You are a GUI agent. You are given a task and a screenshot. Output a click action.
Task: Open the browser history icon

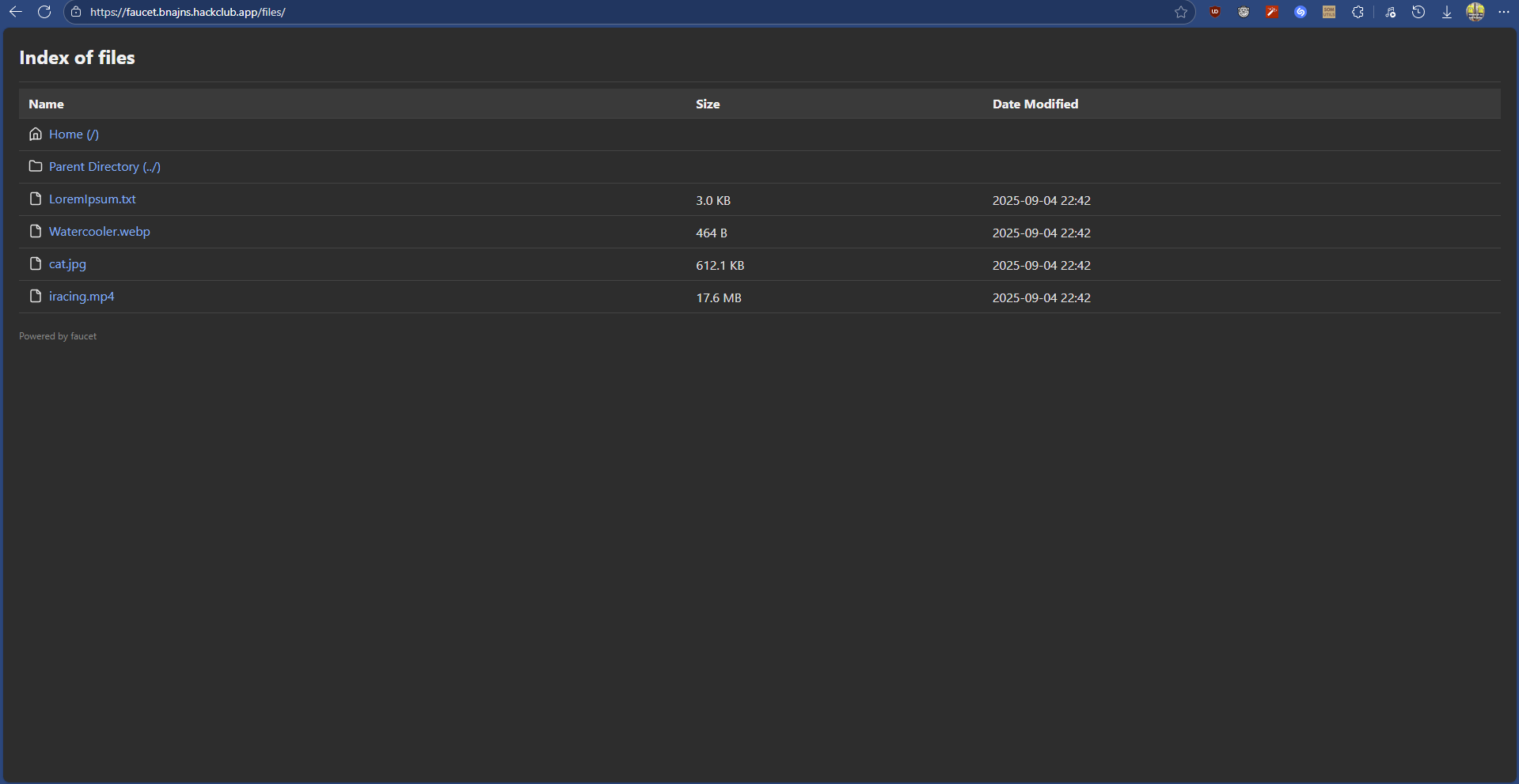click(1418, 12)
